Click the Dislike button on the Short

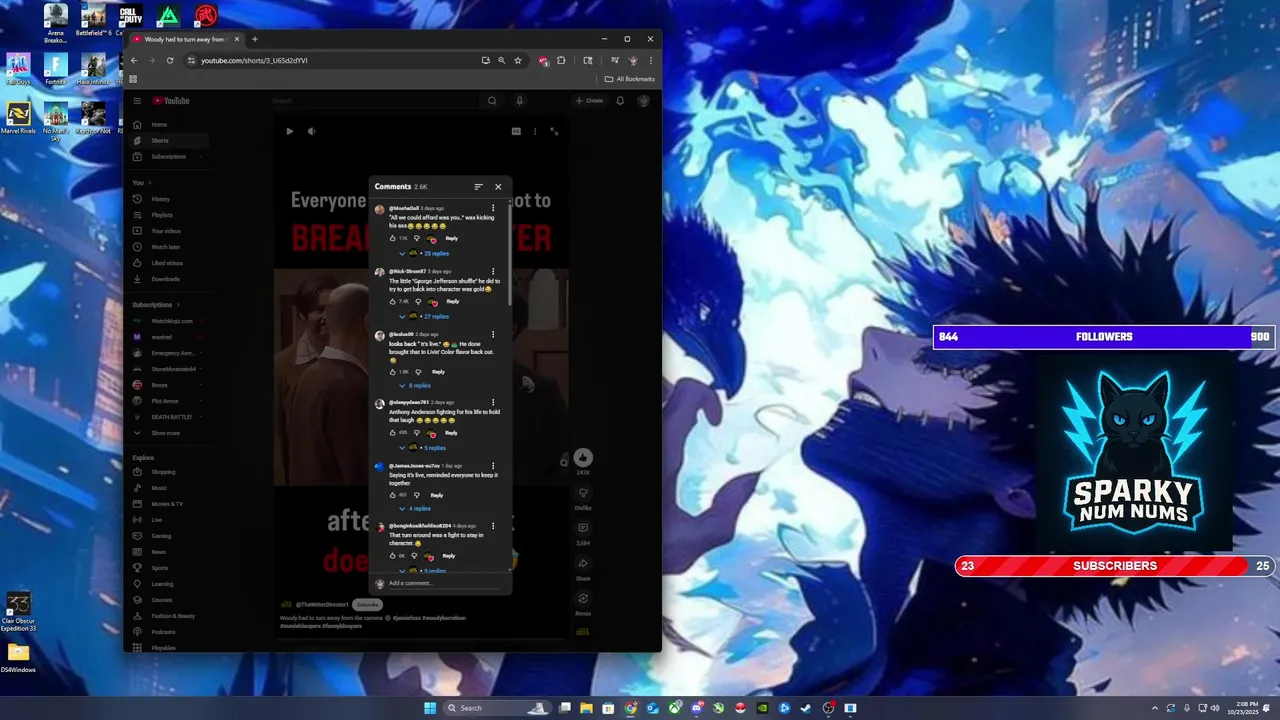pyautogui.click(x=583, y=494)
